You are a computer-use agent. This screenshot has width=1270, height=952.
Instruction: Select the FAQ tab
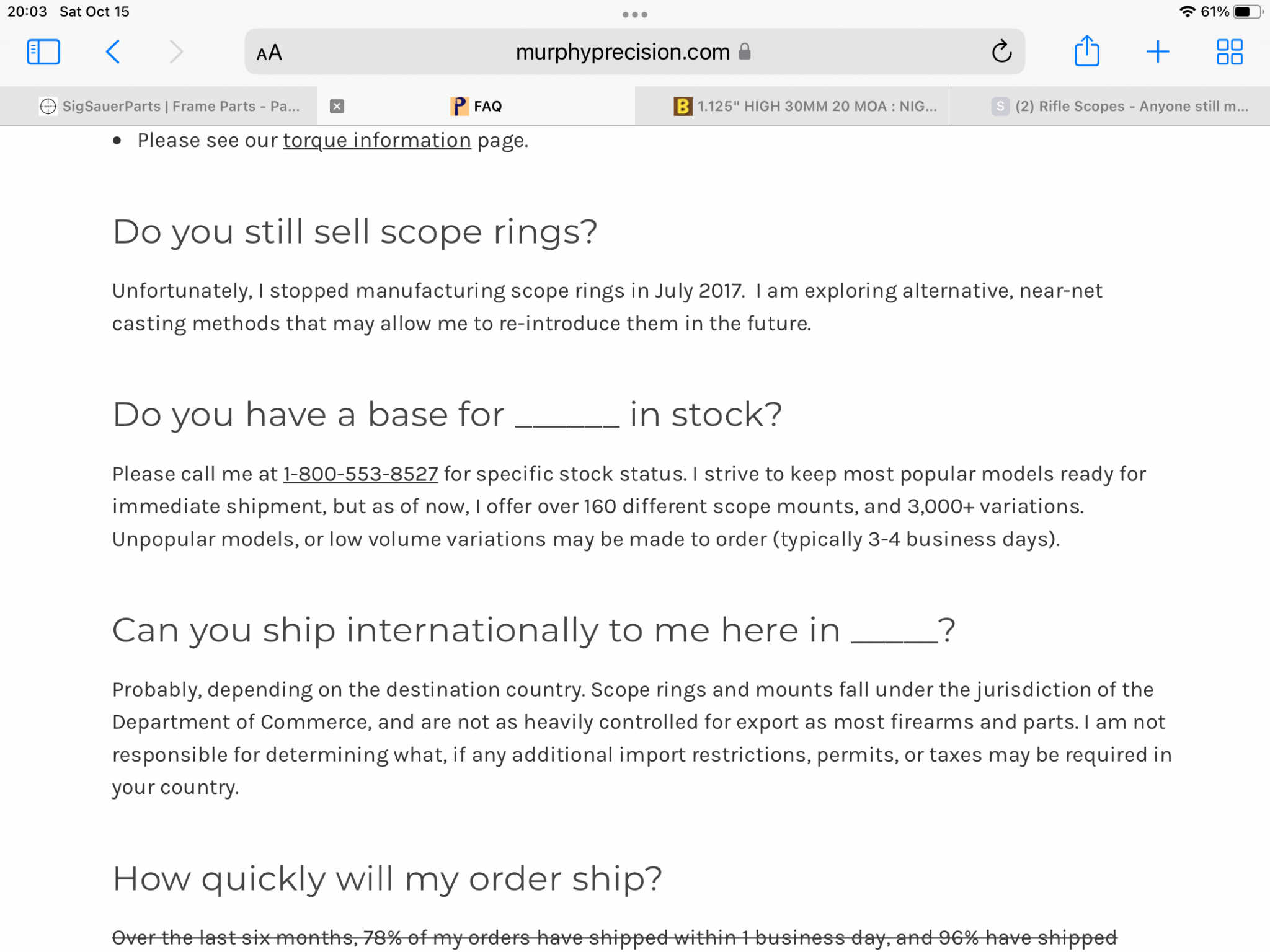point(476,107)
